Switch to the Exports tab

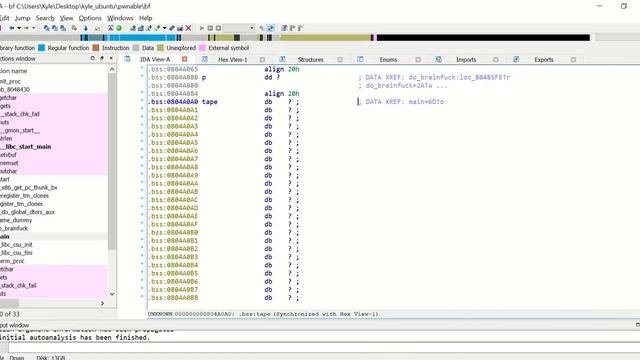coord(544,60)
